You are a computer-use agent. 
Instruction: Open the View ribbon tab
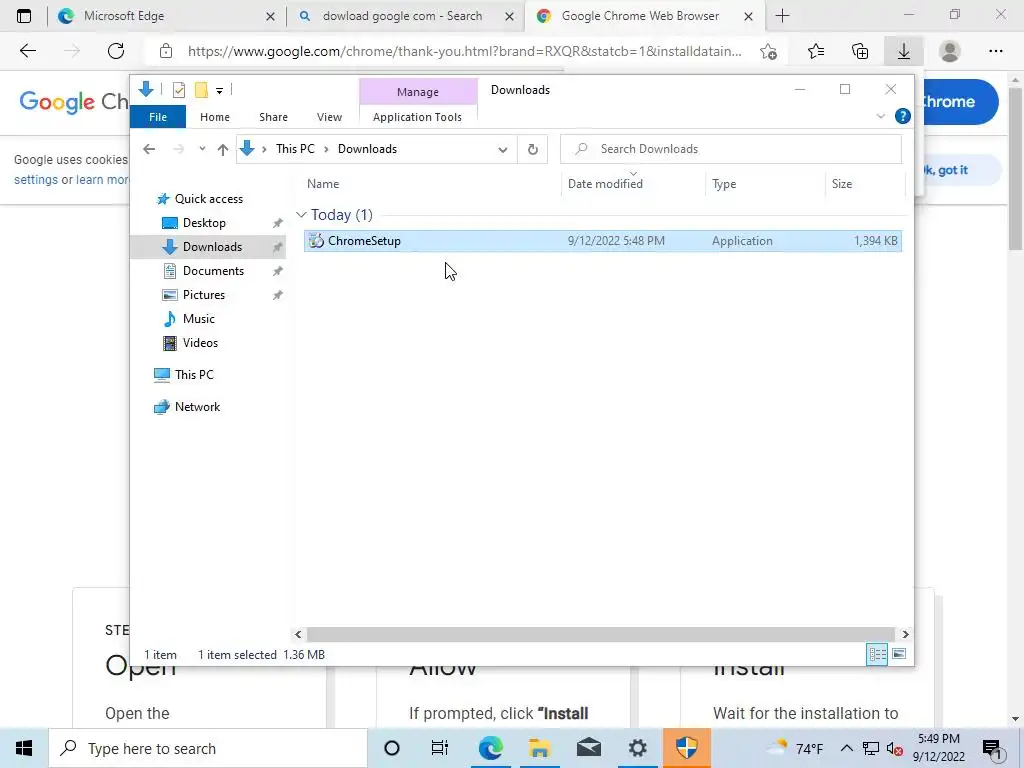click(x=329, y=117)
